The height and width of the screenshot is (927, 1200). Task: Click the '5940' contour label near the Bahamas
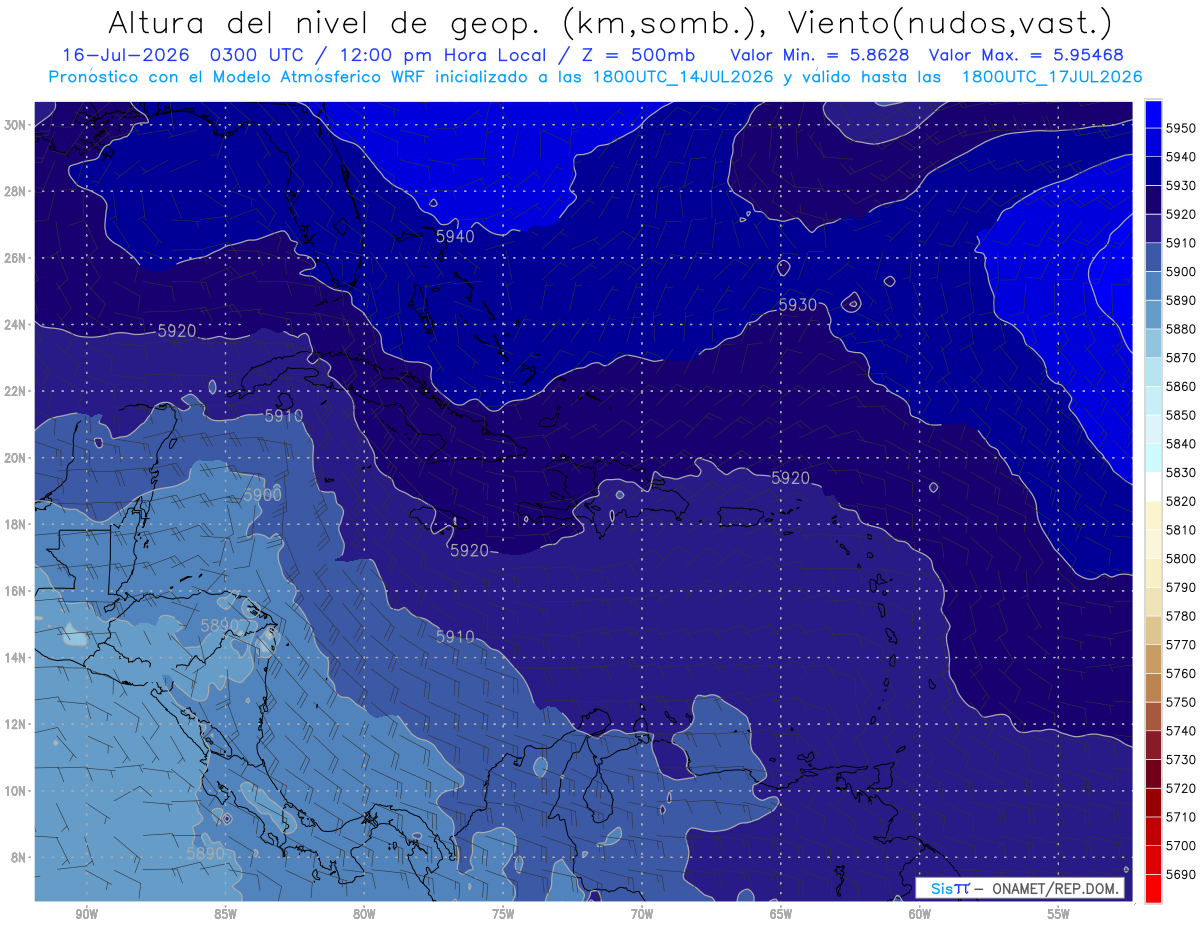tap(455, 237)
